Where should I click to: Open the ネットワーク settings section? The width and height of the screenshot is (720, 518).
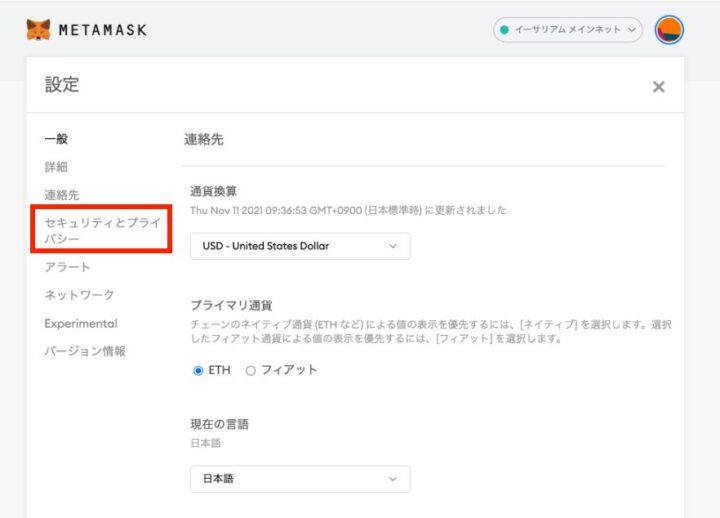pos(79,295)
